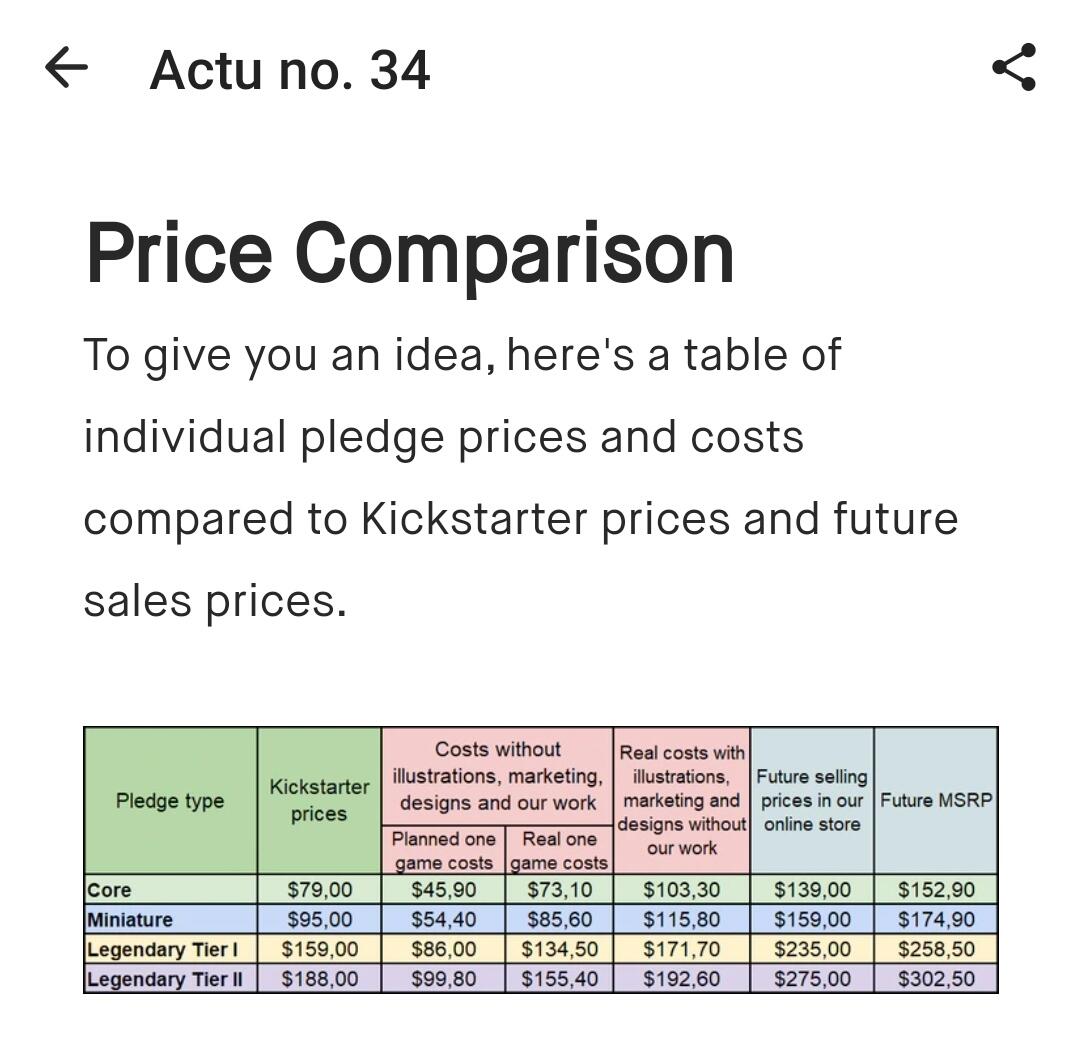The height and width of the screenshot is (1058, 1080).
Task: Click the $79,00 Core Kickstarter price
Action: click(x=320, y=889)
